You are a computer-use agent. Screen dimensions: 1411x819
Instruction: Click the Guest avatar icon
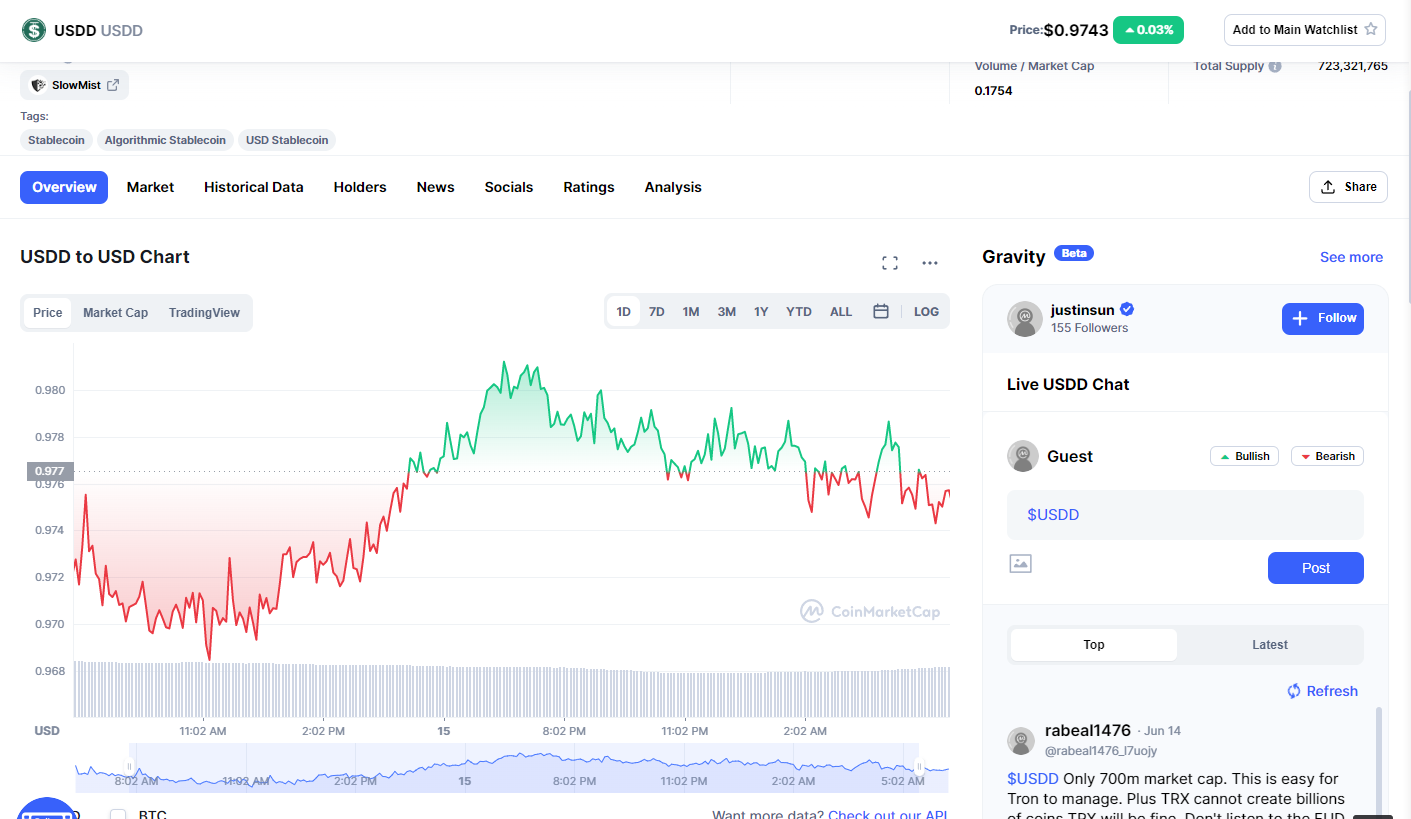point(1023,456)
